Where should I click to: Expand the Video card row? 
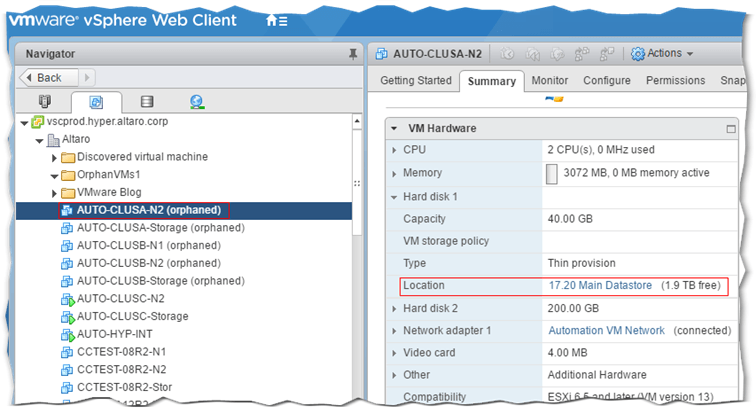pyautogui.click(x=394, y=353)
